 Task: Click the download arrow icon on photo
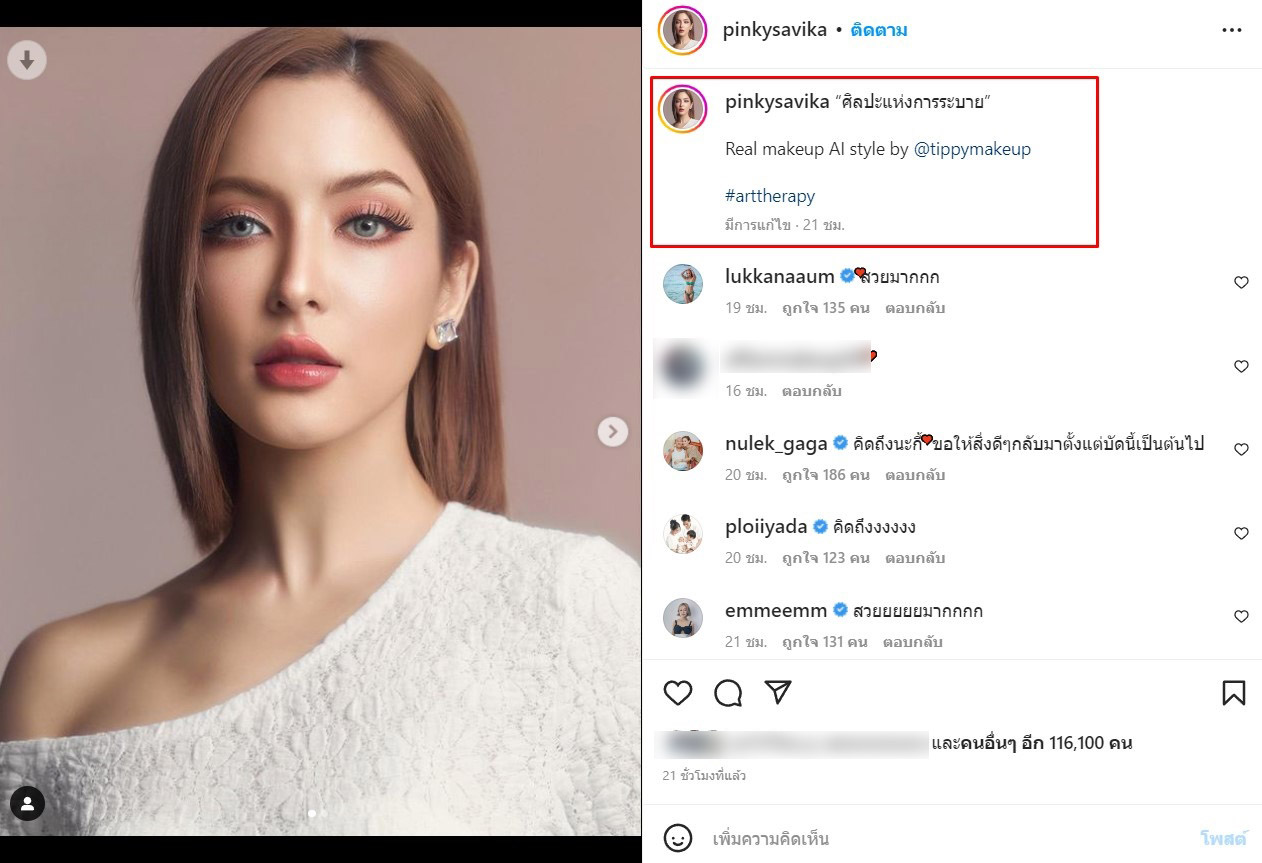(27, 61)
